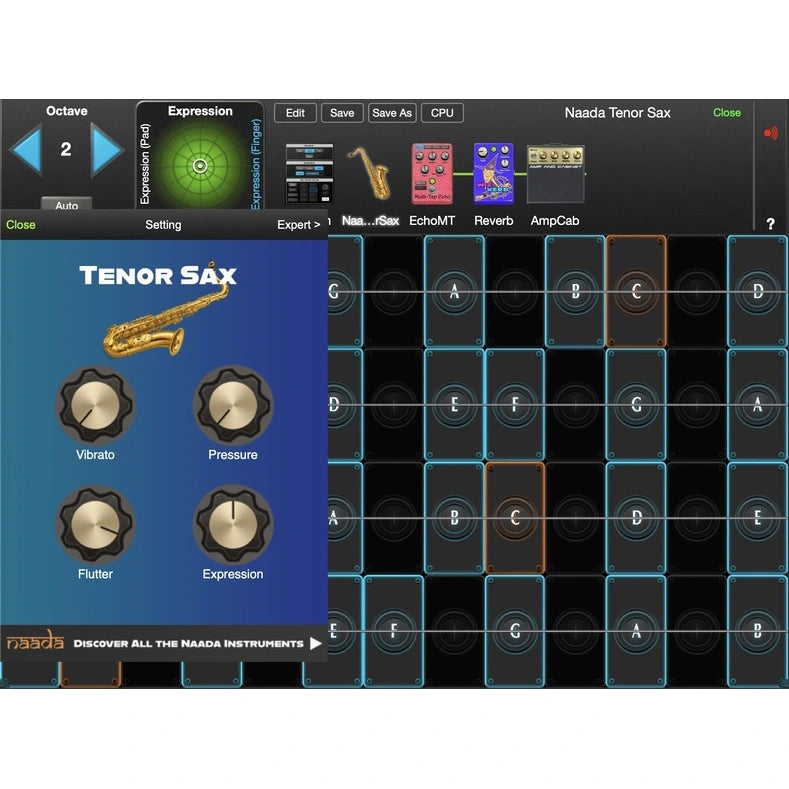This screenshot has width=789, height=789.
Task: Tap the dark sharp pad between A and B top row
Action: point(515,291)
